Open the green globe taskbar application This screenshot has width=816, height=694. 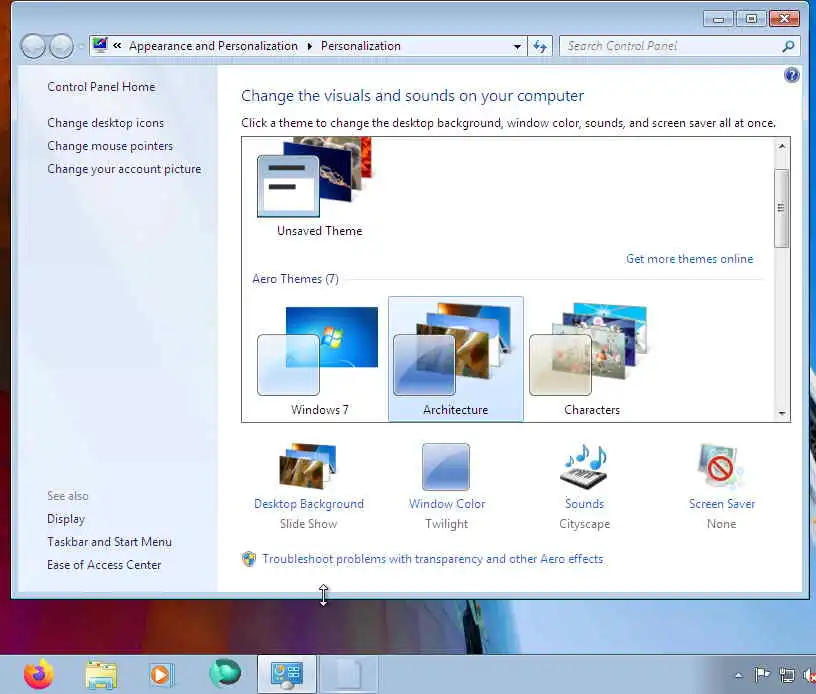[x=225, y=674]
